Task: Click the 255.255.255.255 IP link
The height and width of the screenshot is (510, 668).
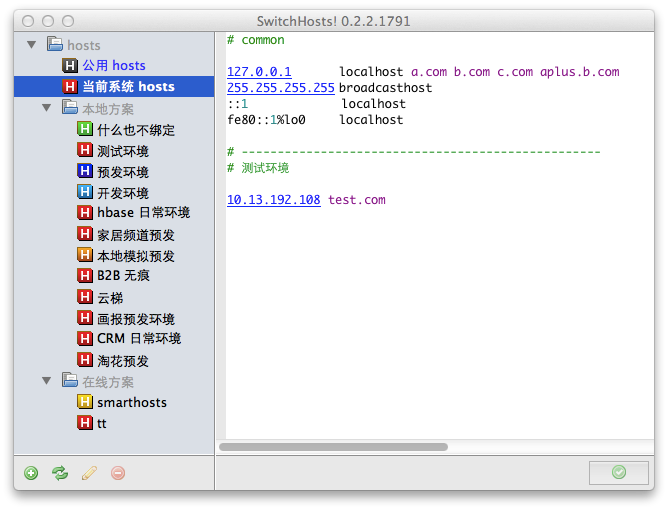Action: [x=281, y=88]
